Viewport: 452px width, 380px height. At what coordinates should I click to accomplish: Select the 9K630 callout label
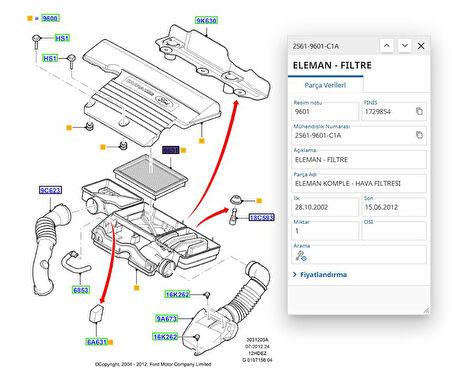[206, 20]
